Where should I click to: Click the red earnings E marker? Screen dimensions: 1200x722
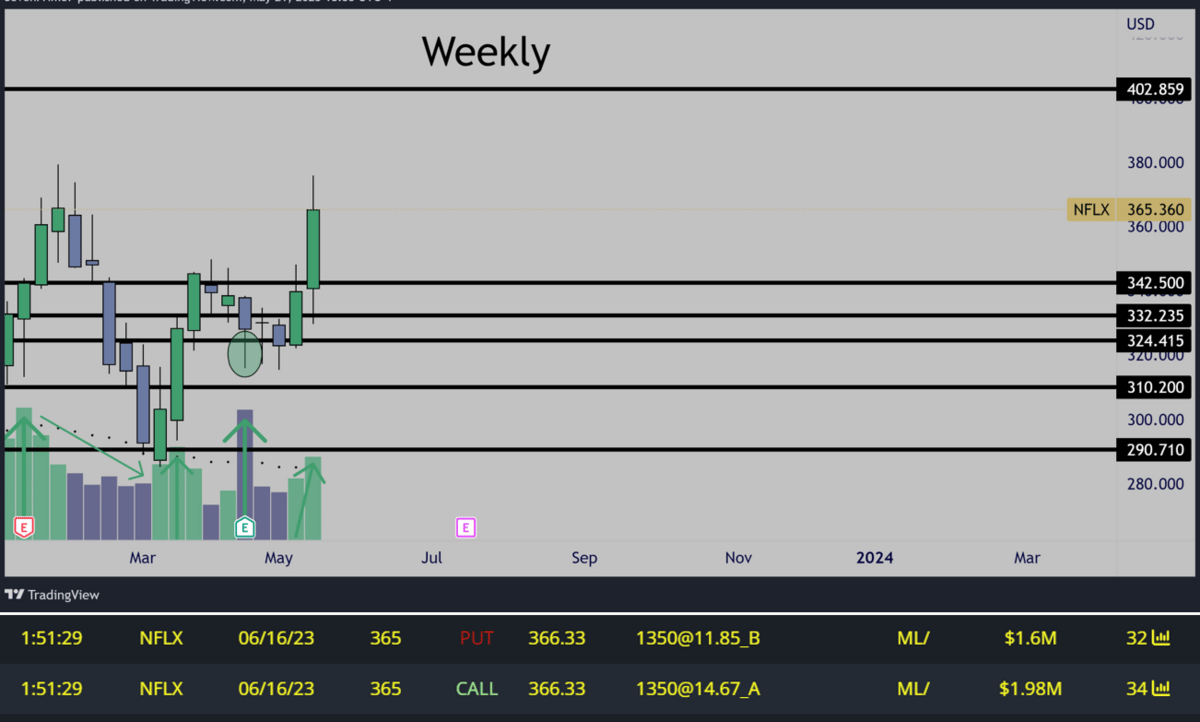(x=24, y=527)
